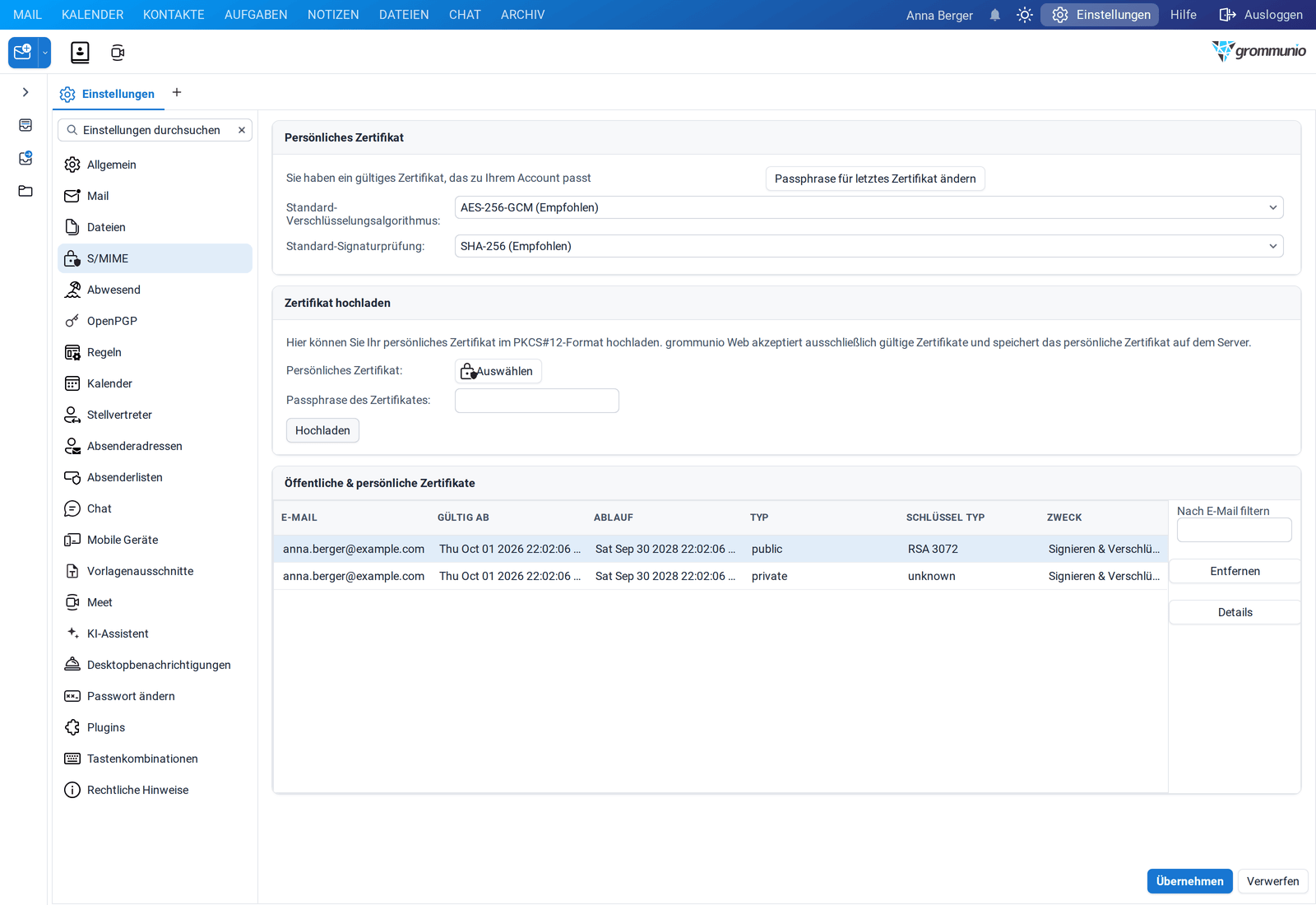Image resolution: width=1316 pixels, height=905 pixels.
Task: Select the private certificate row
Action: 721,576
